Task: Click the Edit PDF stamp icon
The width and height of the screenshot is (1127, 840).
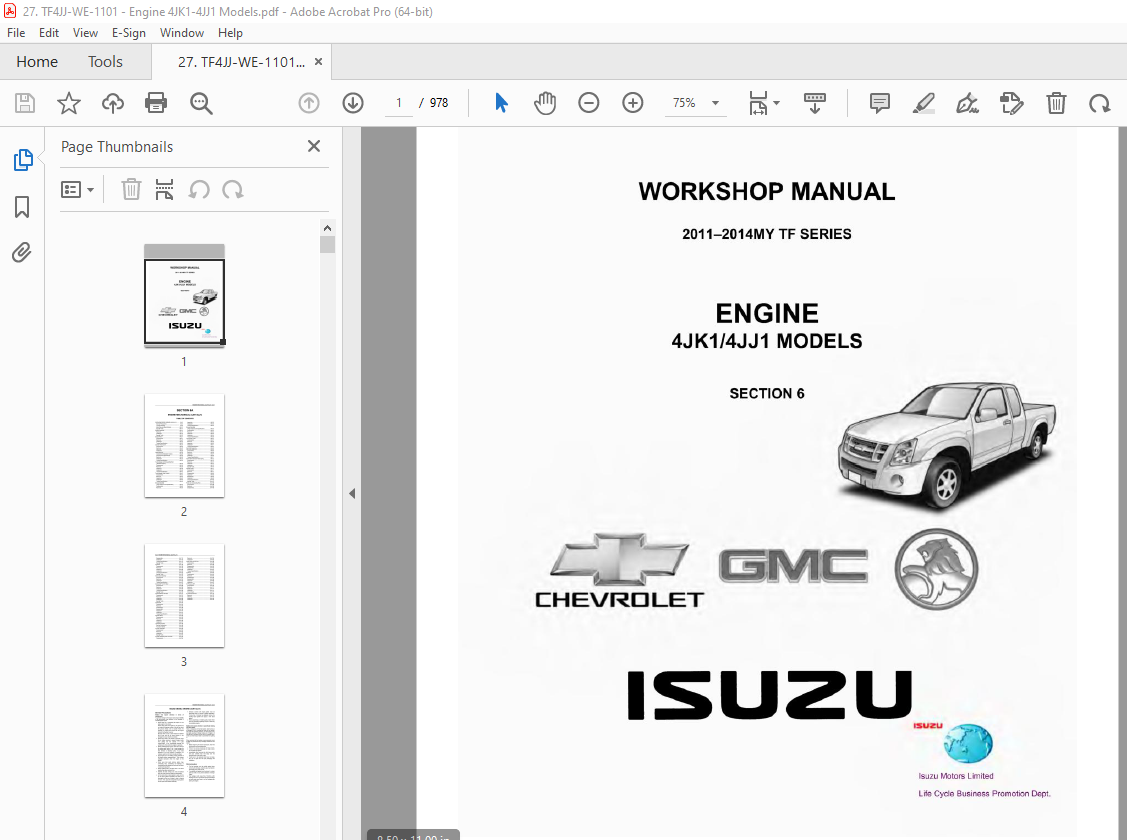Action: 1011,103
